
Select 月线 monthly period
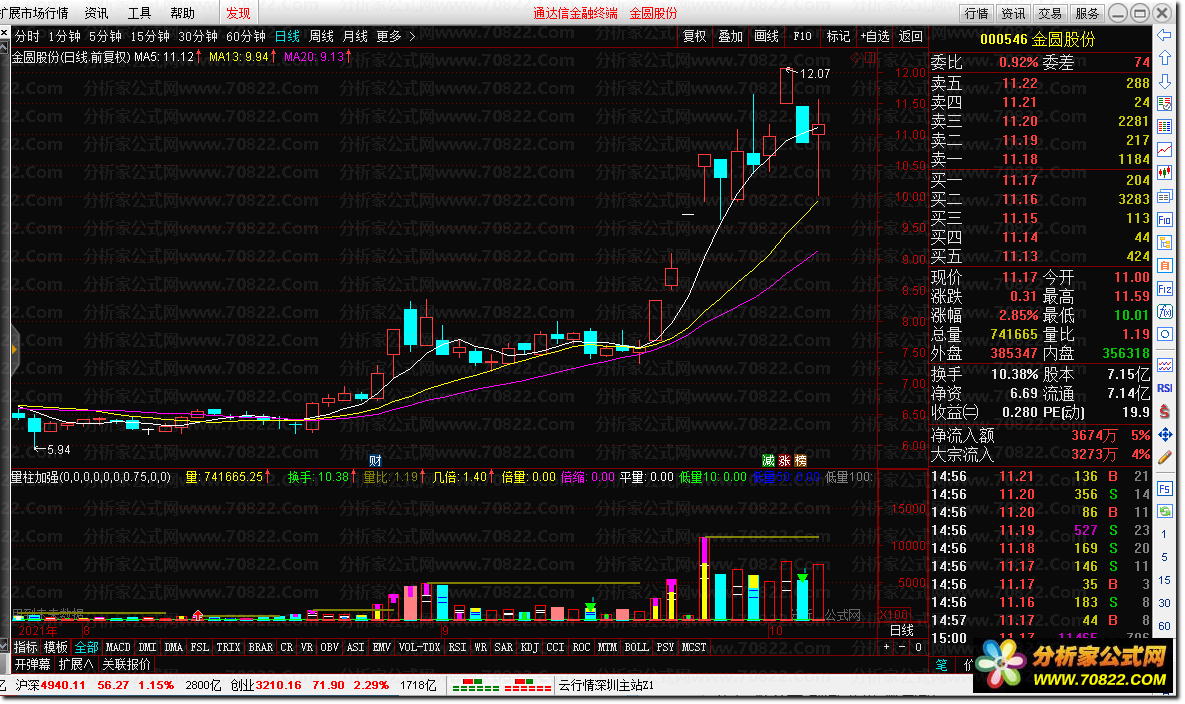tap(355, 36)
